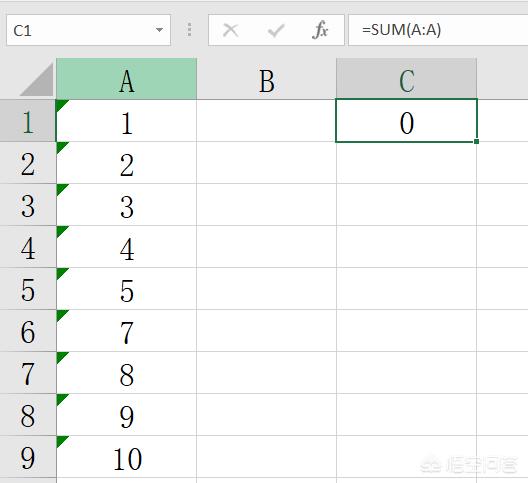Click the Select All triangle corner

pyautogui.click(x=37, y=79)
